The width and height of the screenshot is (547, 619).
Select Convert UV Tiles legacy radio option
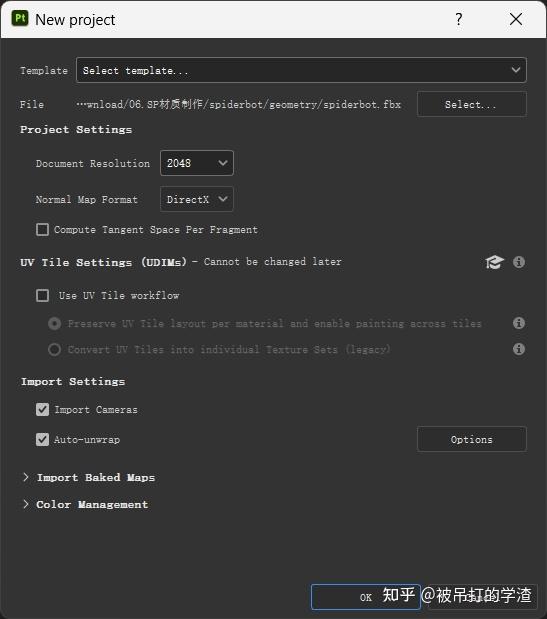[54, 349]
